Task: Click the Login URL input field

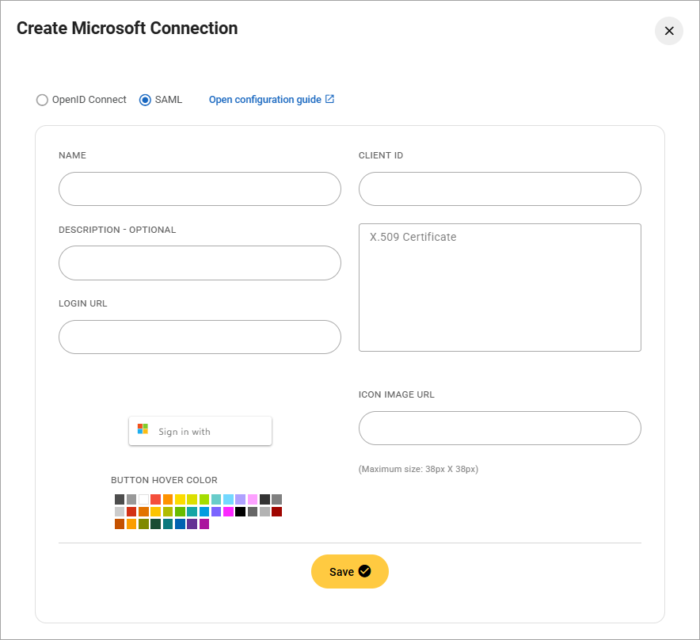Action: (200, 337)
